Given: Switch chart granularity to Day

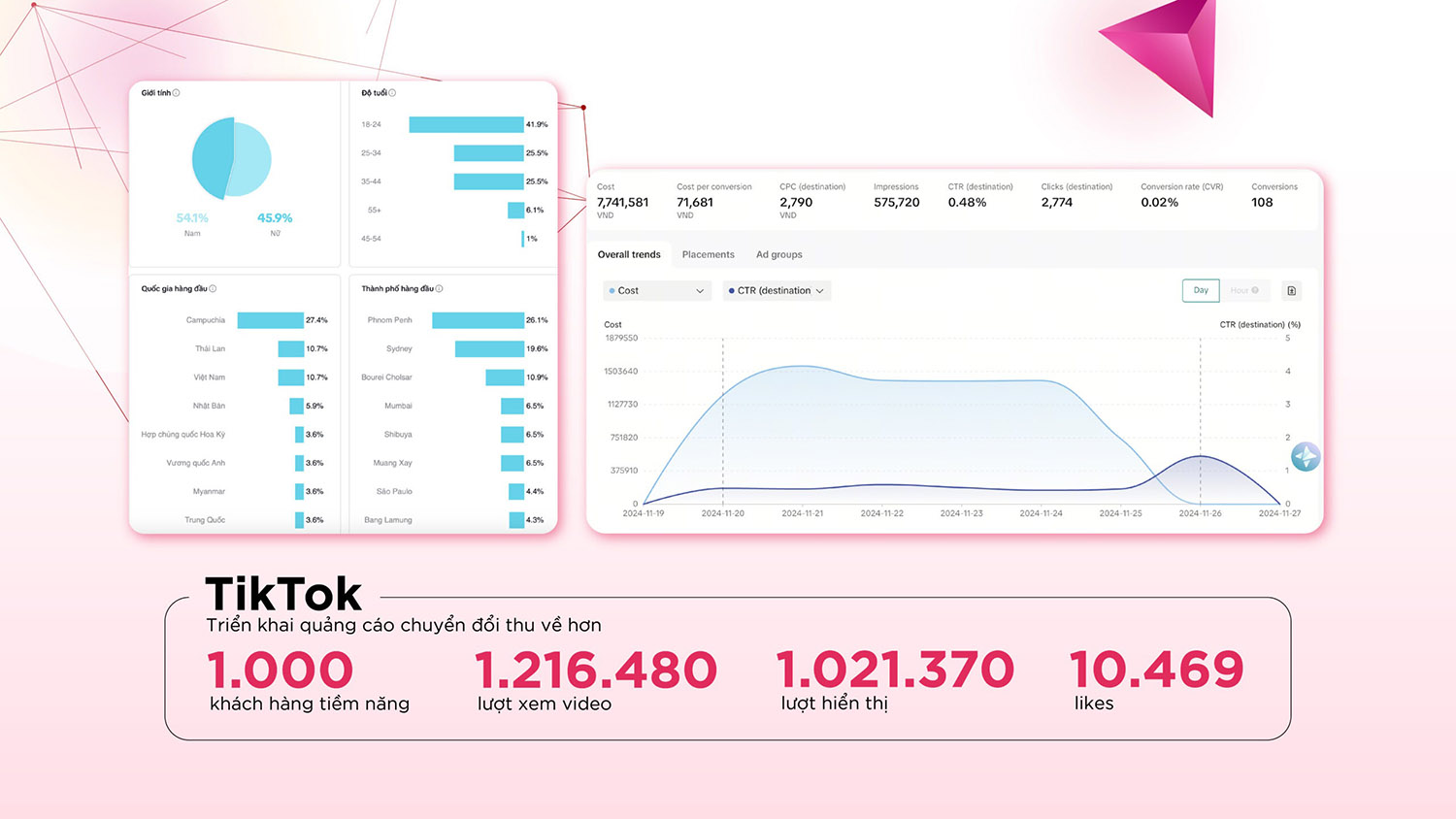Looking at the screenshot, I should (x=1201, y=291).
